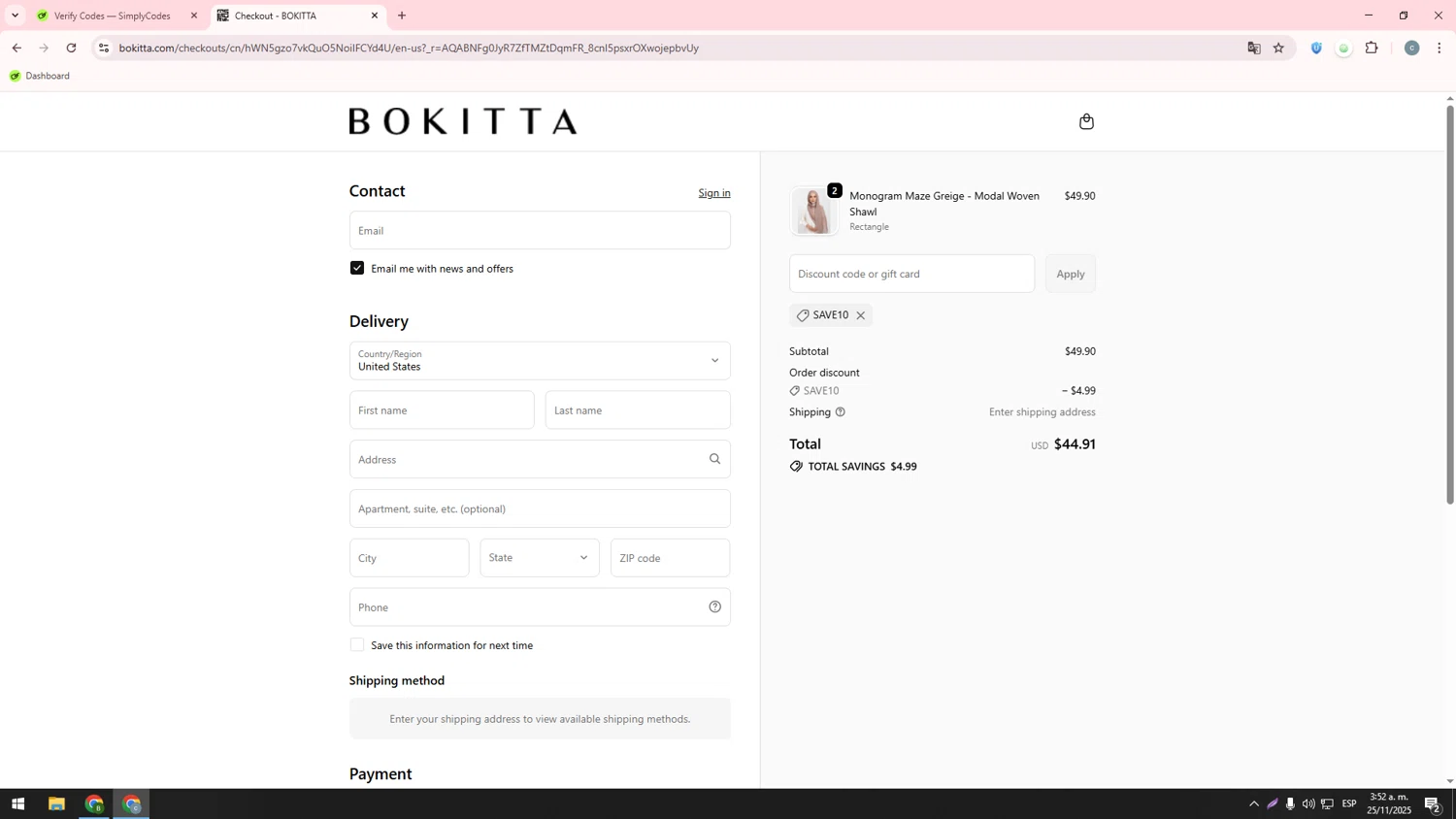Open the browser extensions puzzle icon
This screenshot has width=1456, height=819.
[1372, 48]
